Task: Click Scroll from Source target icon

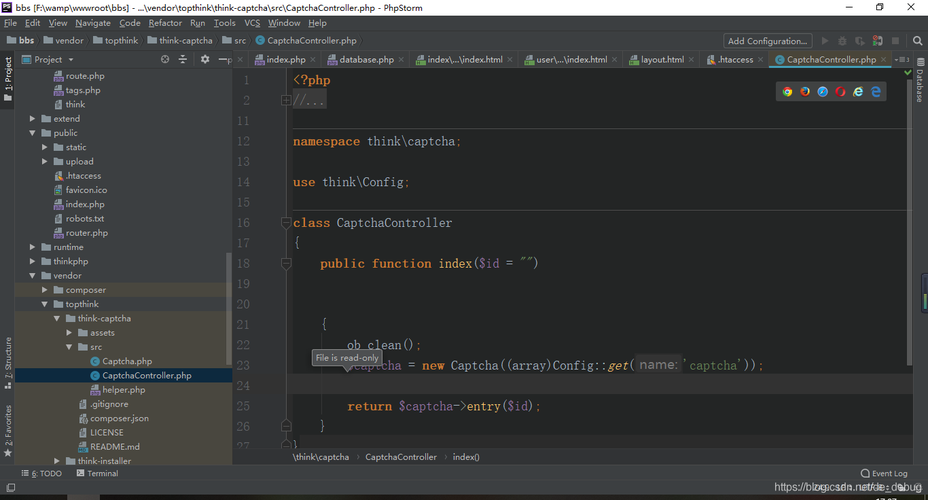Action: 165,59
